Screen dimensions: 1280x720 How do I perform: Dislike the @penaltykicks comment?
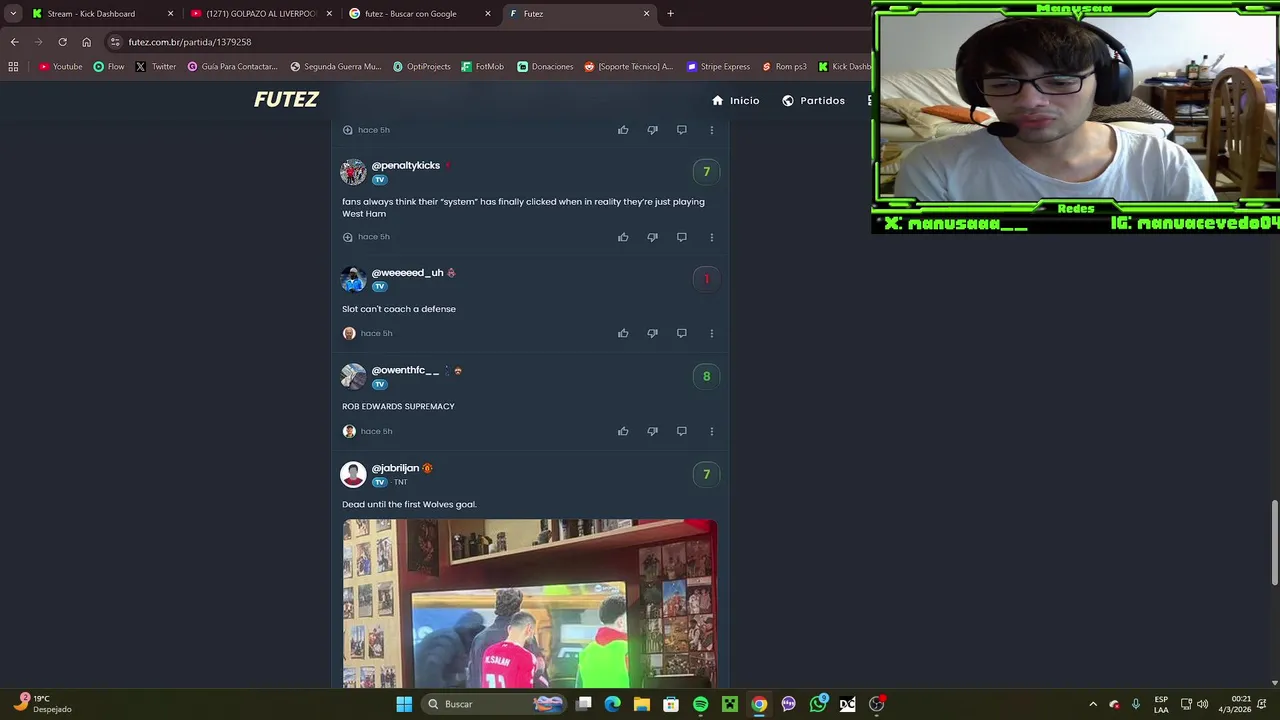(x=652, y=237)
